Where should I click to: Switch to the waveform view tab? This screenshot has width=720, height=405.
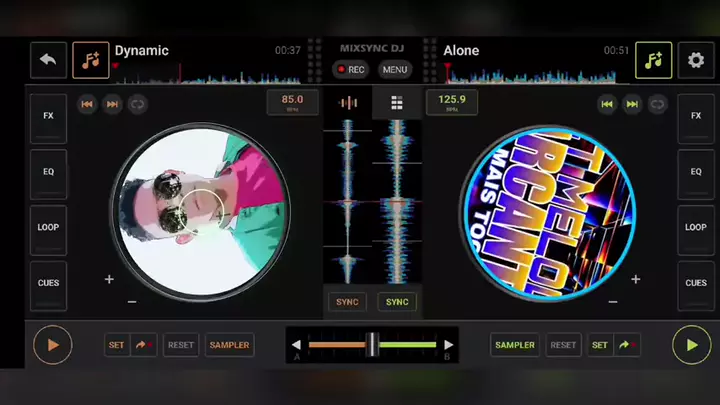click(348, 103)
